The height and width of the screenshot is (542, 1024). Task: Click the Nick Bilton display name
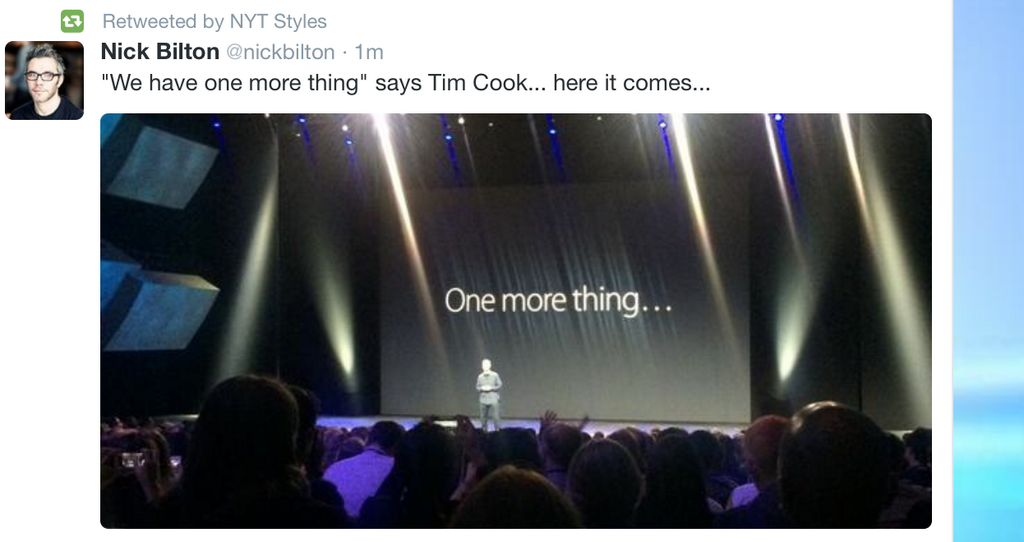click(160, 52)
